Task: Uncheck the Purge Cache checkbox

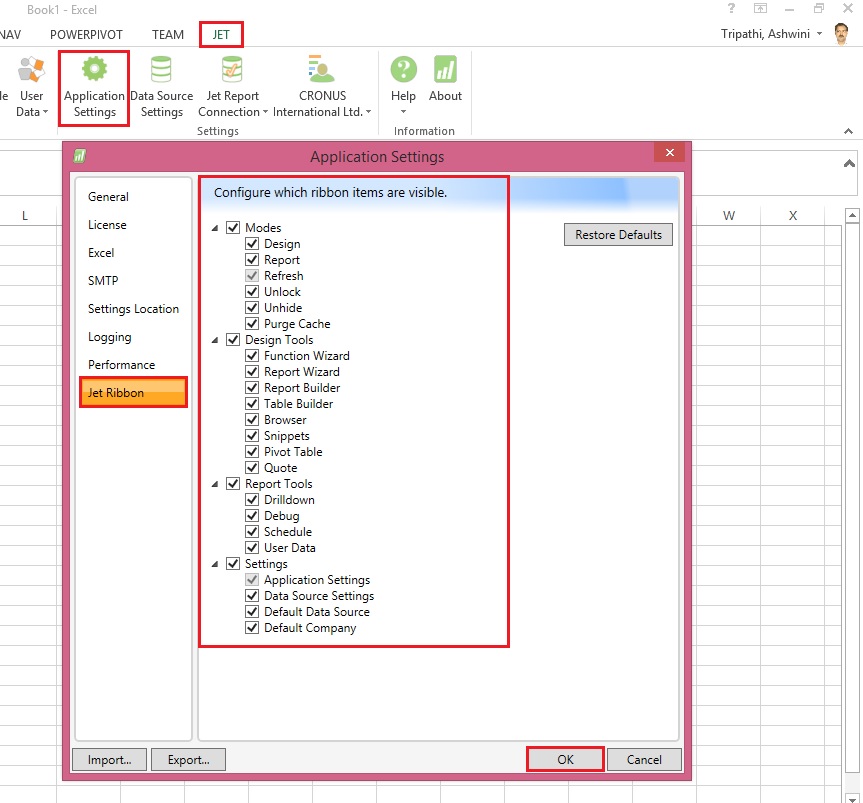Action: point(253,324)
